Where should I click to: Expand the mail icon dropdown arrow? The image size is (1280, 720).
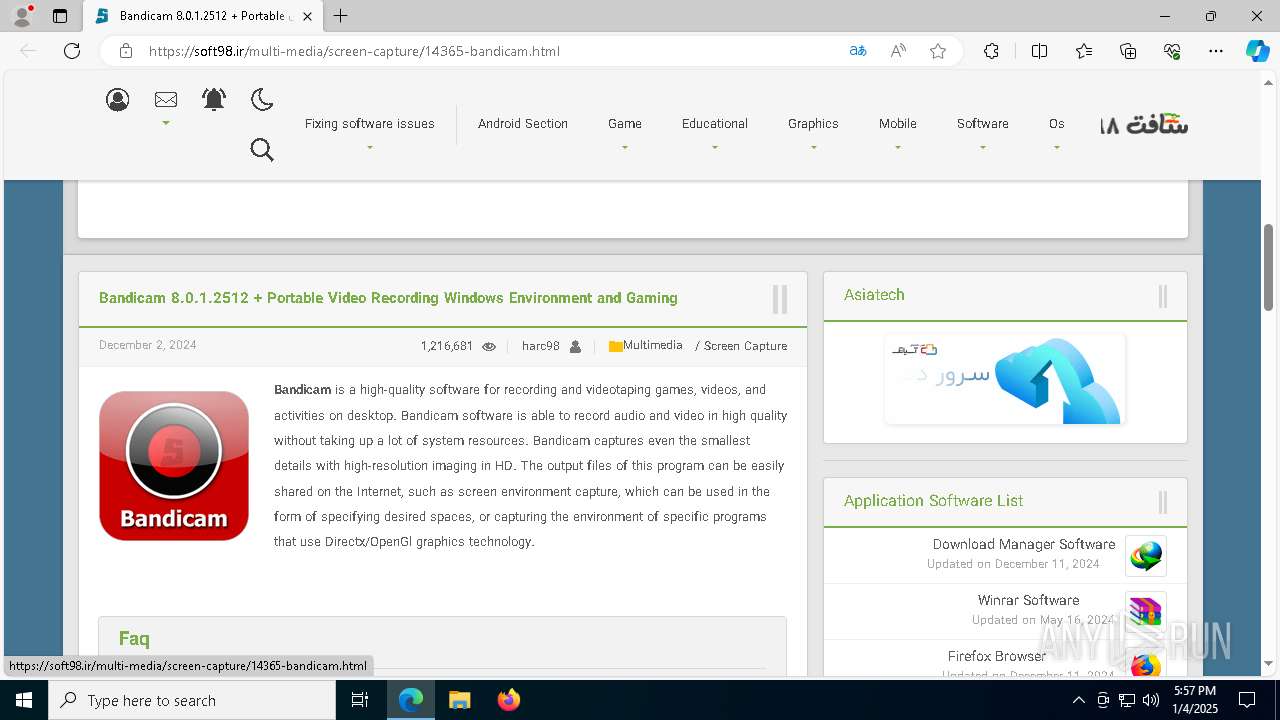(x=166, y=124)
